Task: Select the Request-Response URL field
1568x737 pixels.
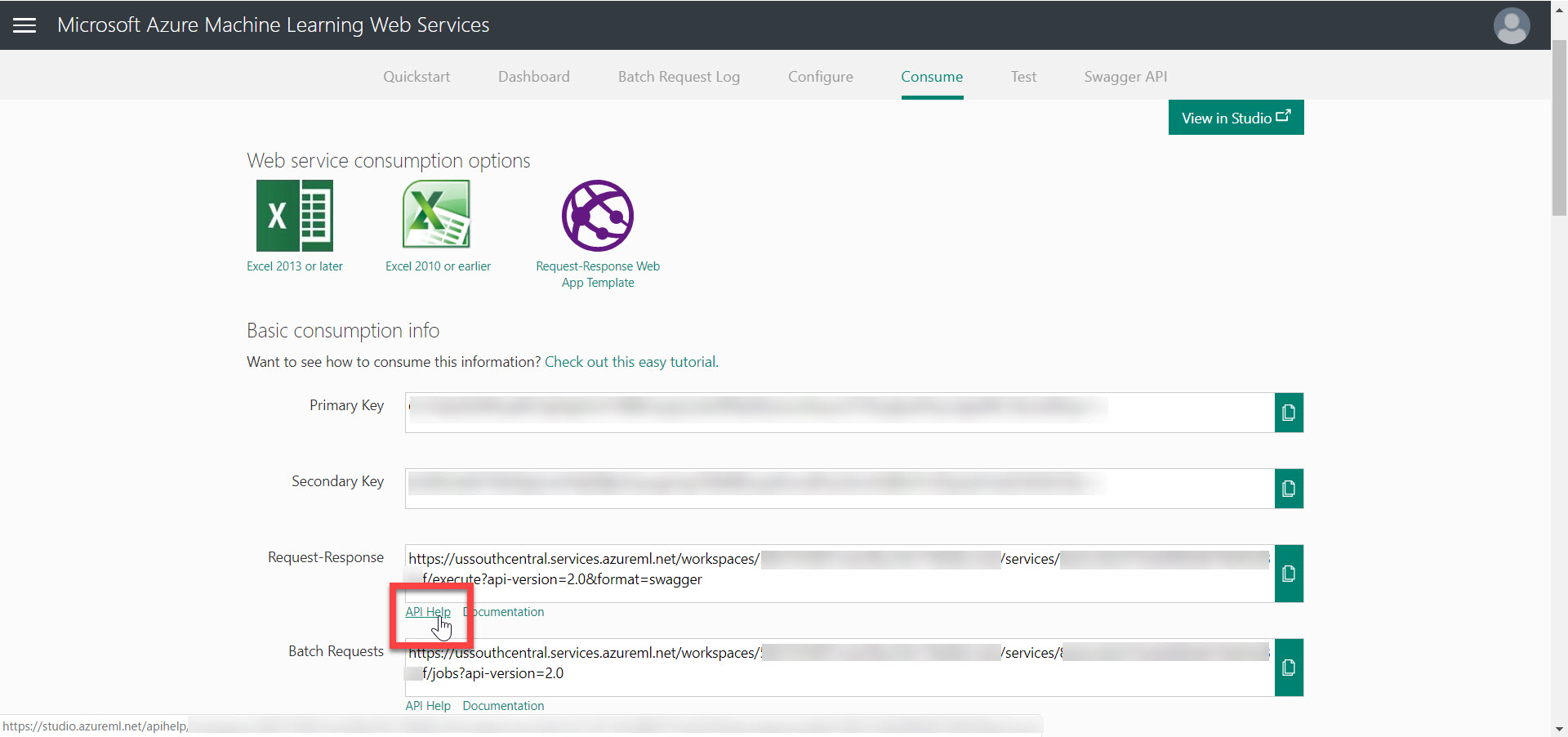Action: [840, 574]
